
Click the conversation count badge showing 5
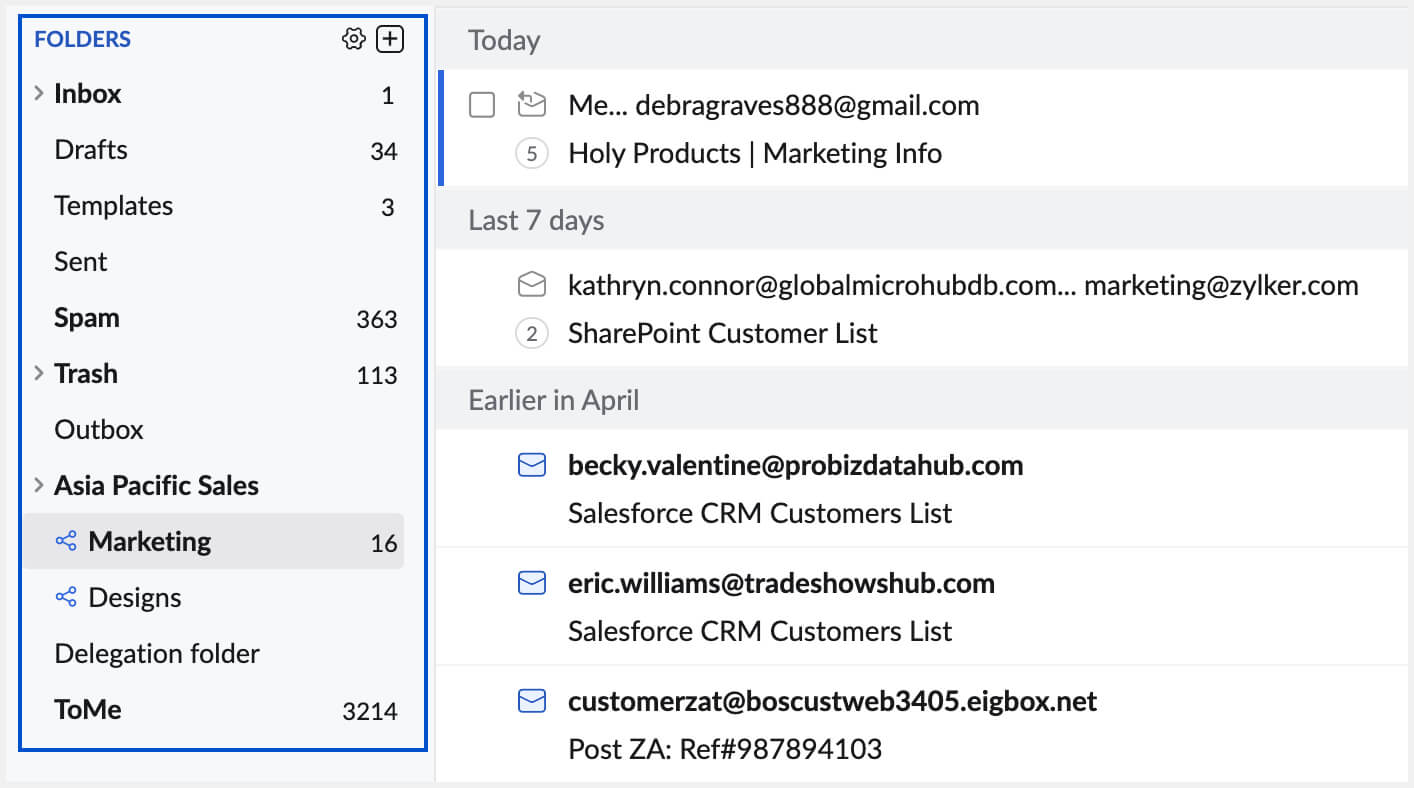531,153
